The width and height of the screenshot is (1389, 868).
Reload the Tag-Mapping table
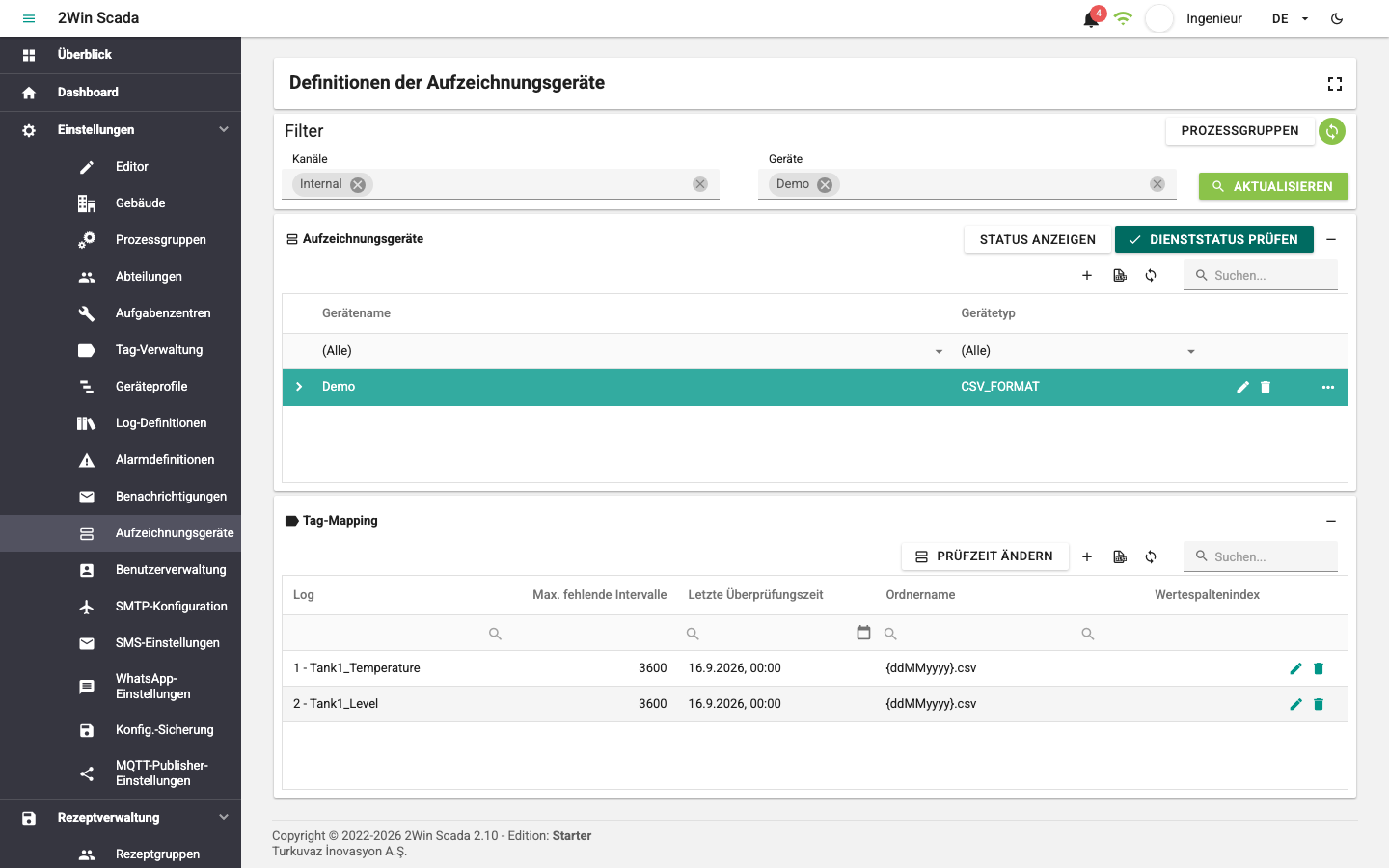click(x=1151, y=556)
